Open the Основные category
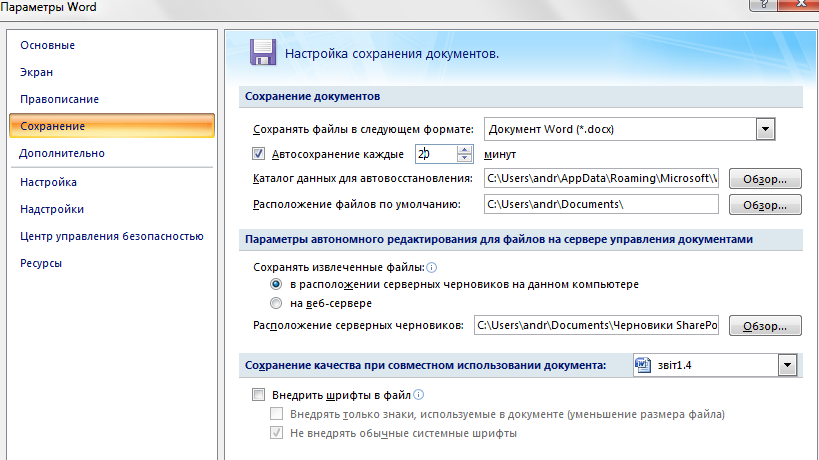The width and height of the screenshot is (819, 460). [48, 45]
